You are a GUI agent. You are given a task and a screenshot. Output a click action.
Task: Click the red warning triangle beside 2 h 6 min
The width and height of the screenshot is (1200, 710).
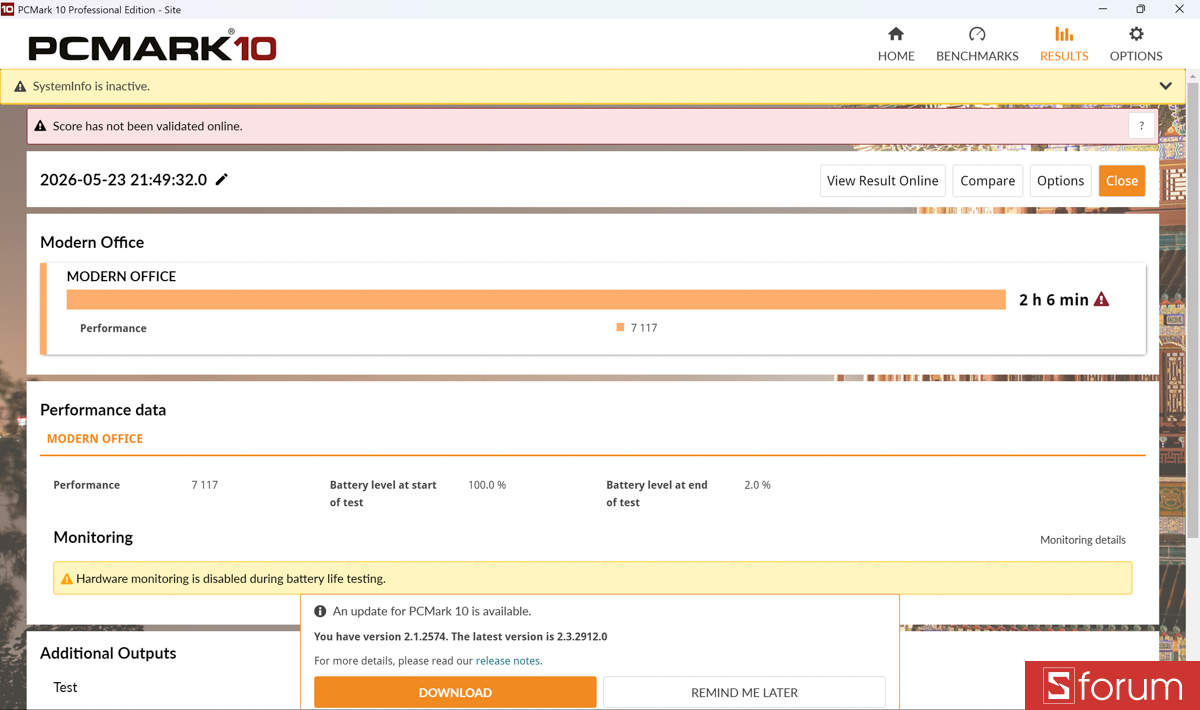click(x=1102, y=299)
